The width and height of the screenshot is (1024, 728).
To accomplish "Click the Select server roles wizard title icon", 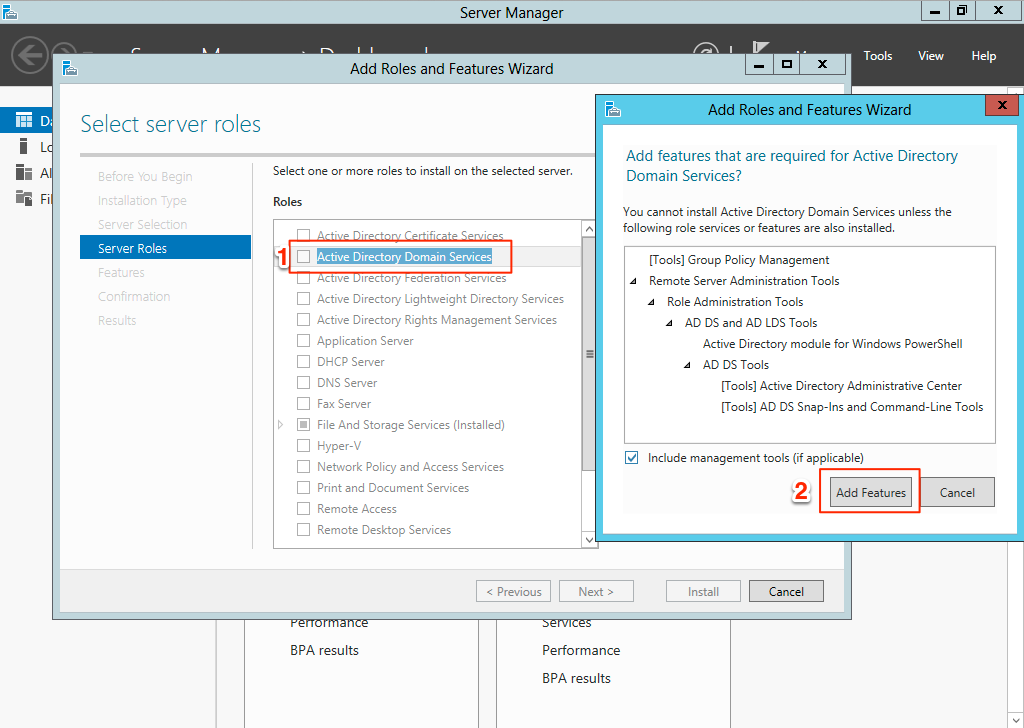I will pos(70,68).
